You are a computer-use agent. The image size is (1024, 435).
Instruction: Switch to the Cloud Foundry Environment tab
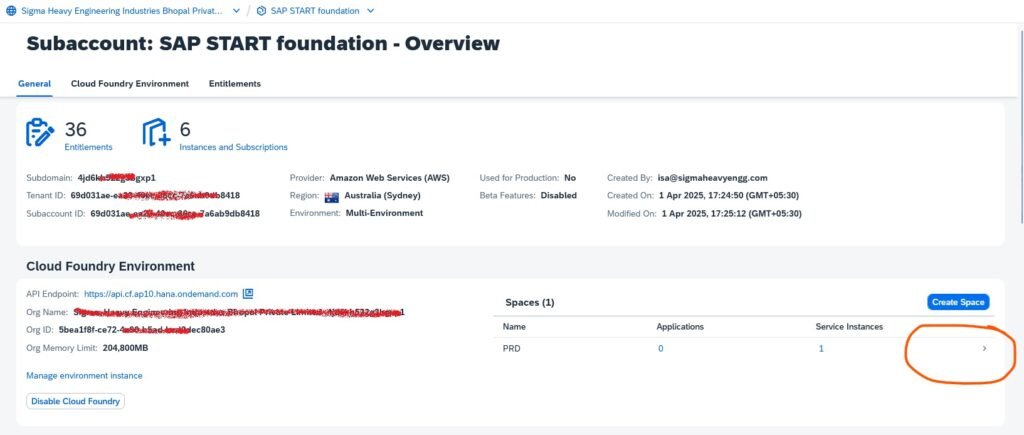(x=130, y=84)
